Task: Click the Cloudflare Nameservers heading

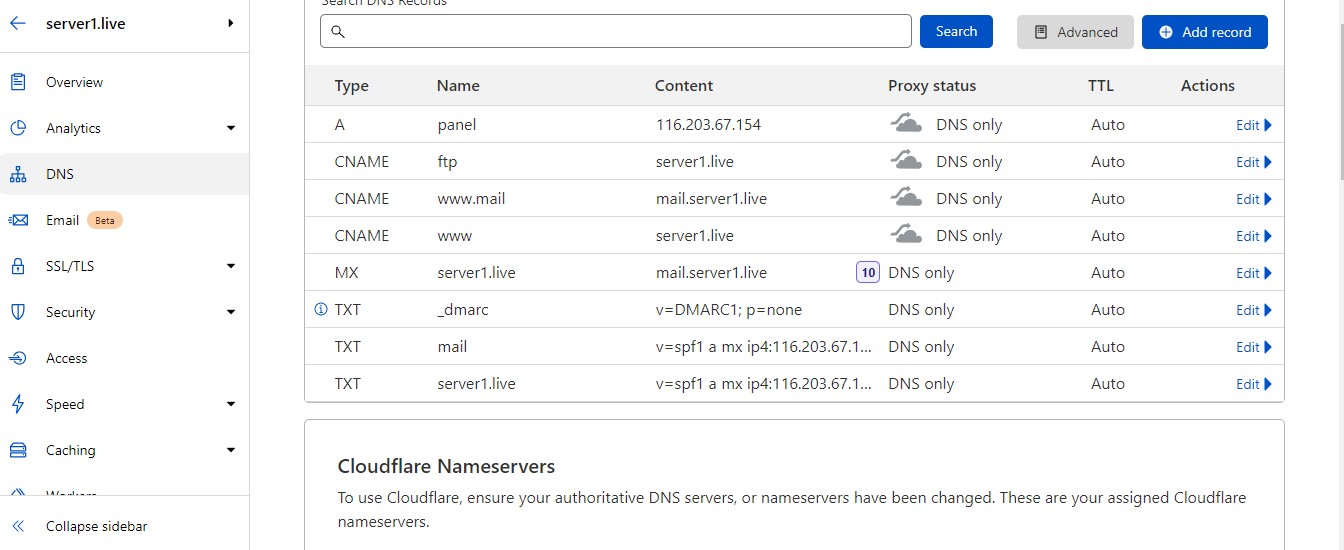Action: (446, 466)
